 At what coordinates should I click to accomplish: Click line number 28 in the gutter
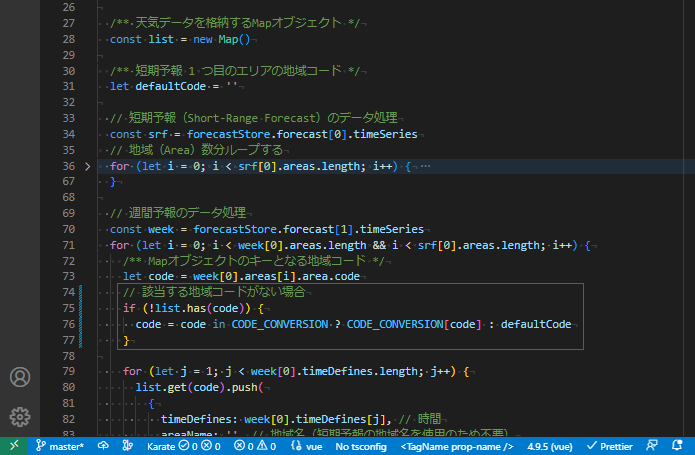(69, 39)
